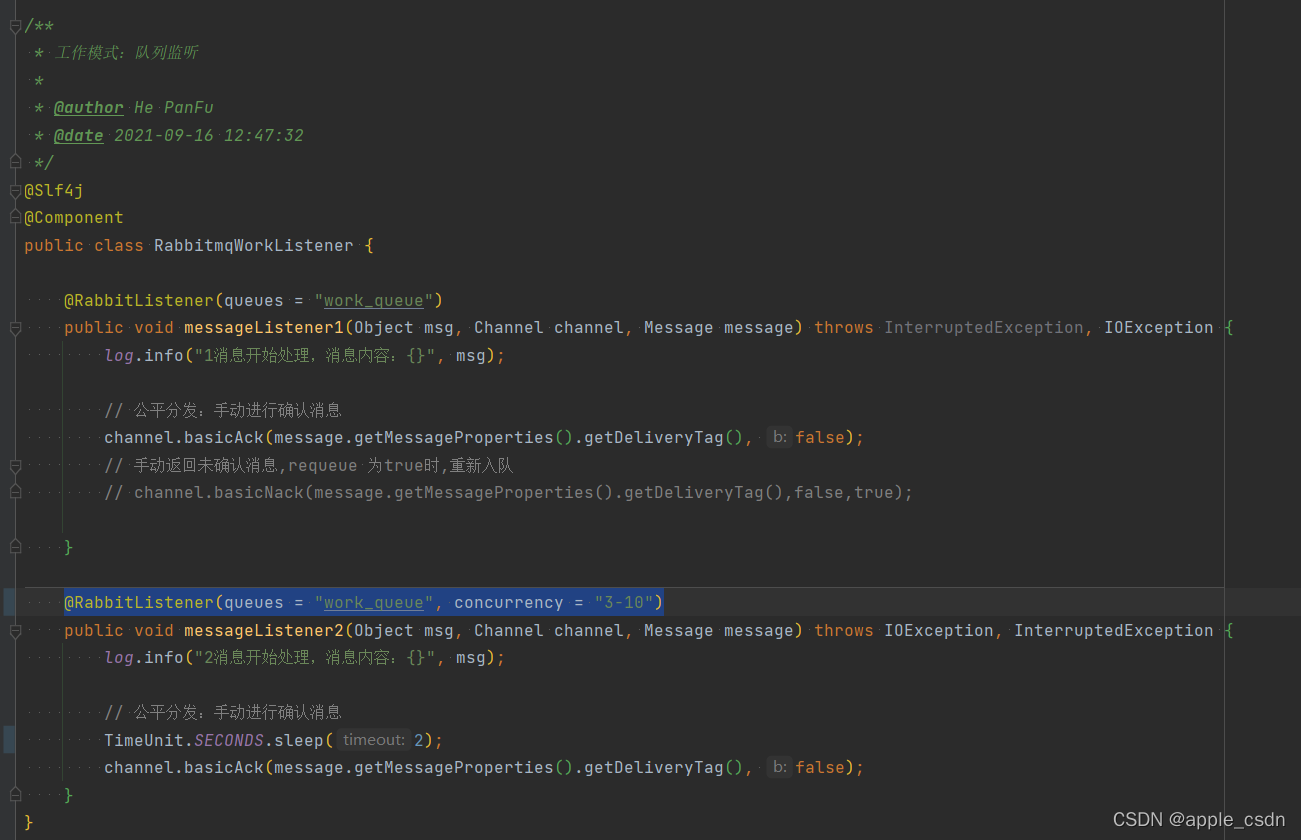The width and height of the screenshot is (1301, 840).
Task: Collapse the messageListener1 method body
Action: 15,328
